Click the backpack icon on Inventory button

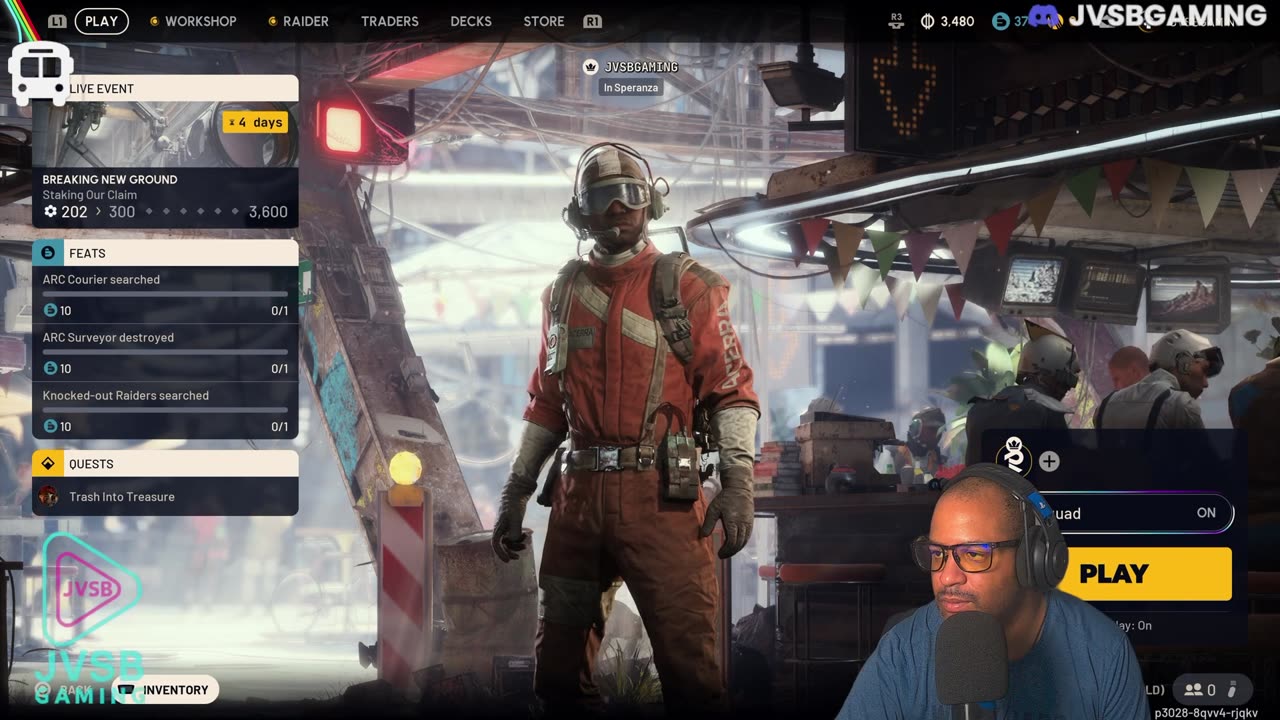click(127, 689)
